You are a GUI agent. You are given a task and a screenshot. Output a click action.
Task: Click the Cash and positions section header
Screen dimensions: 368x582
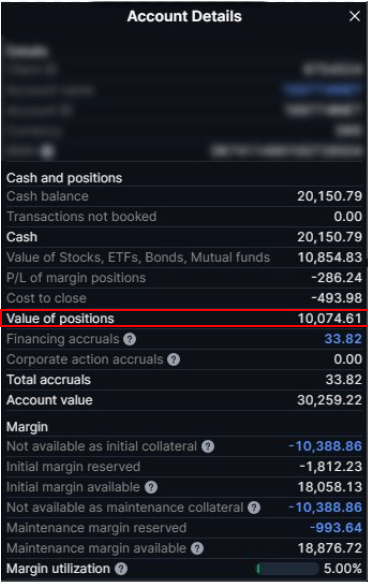[x=64, y=178]
